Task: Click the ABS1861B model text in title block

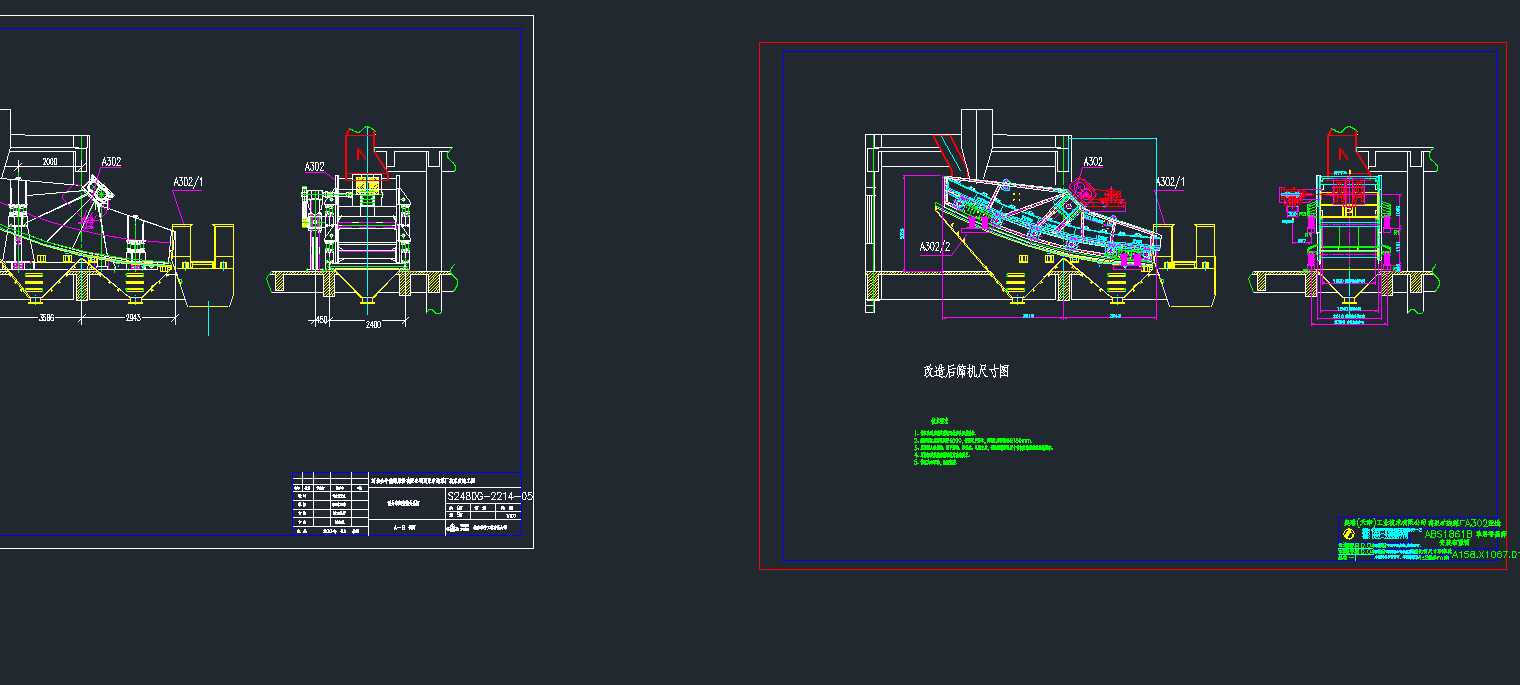Action: point(1449,535)
